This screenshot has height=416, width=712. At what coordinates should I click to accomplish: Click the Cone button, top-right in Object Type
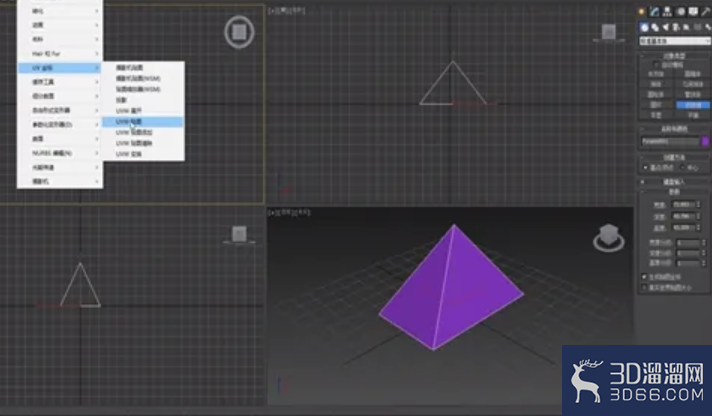pyautogui.click(x=693, y=74)
